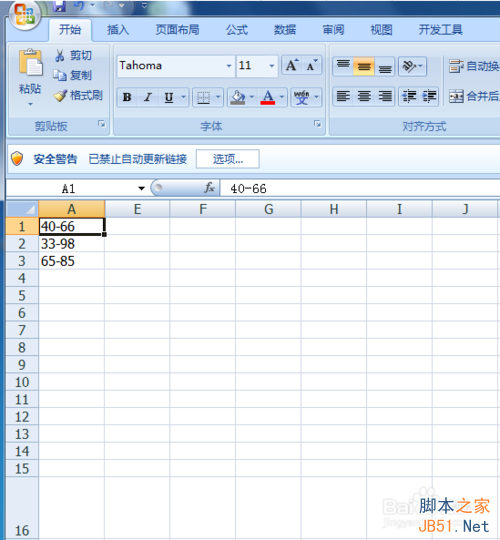Screen dimensions: 500x540
Task: Decrease the cell indent
Action: pos(409,96)
